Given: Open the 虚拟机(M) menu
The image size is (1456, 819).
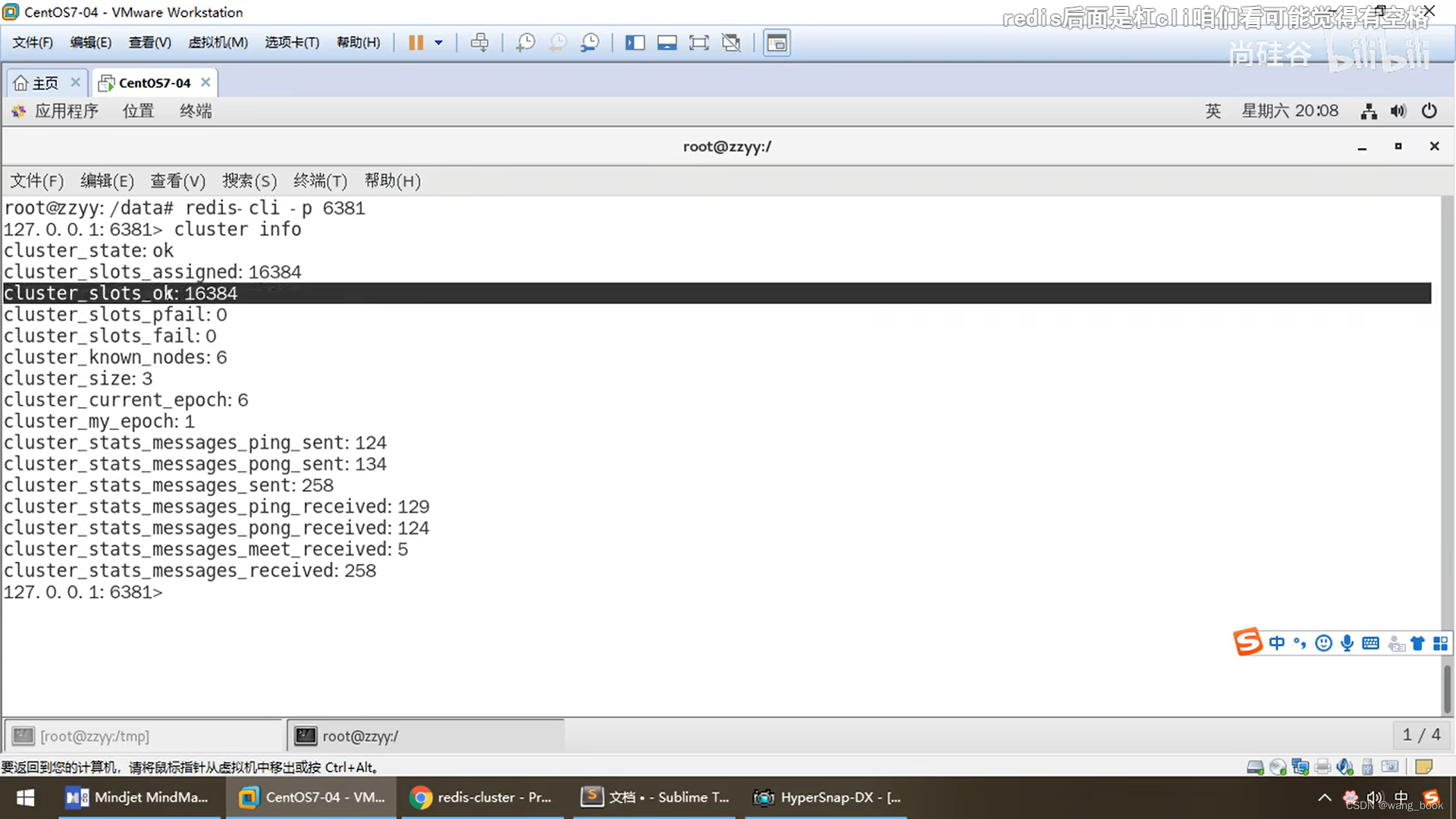Looking at the screenshot, I should pos(218,42).
